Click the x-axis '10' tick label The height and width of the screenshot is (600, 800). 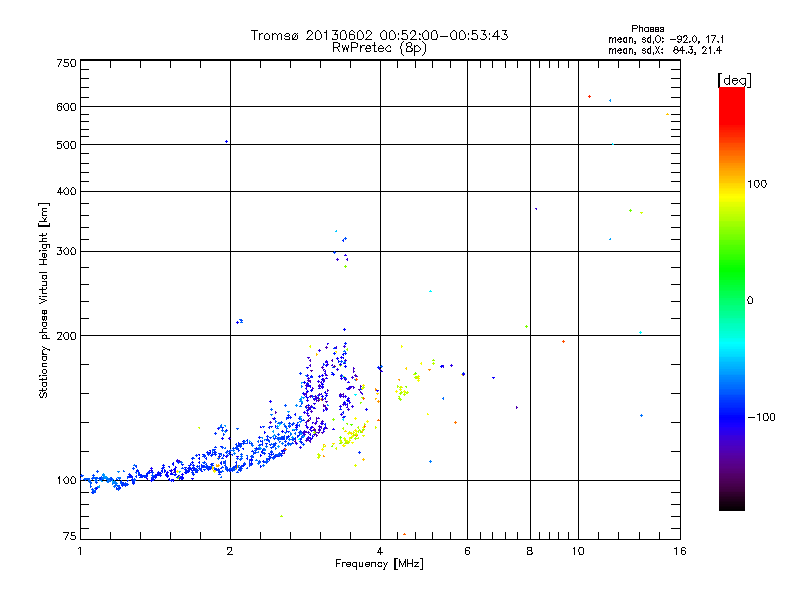578,551
